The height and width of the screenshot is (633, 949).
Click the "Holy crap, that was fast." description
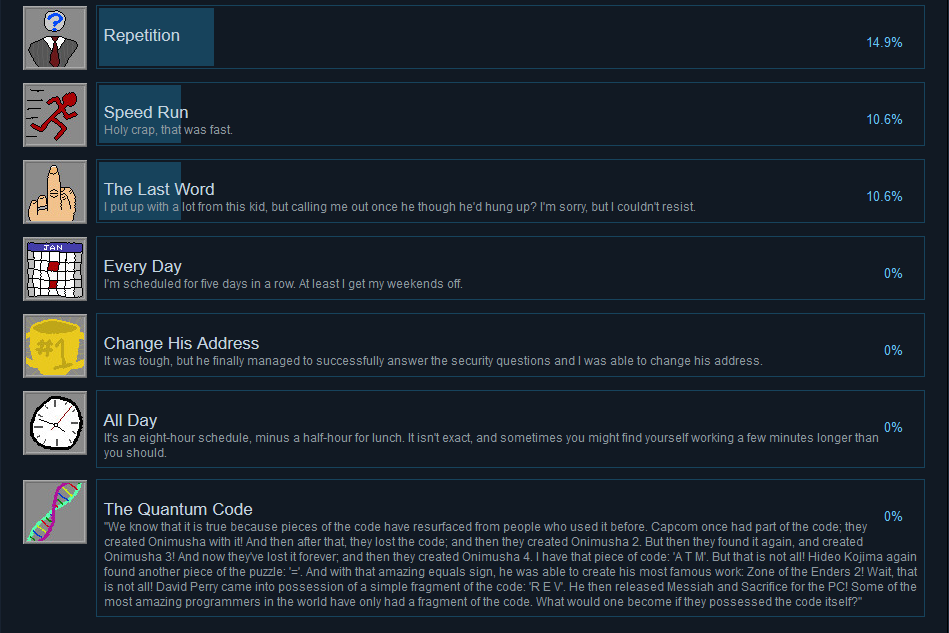(x=168, y=130)
